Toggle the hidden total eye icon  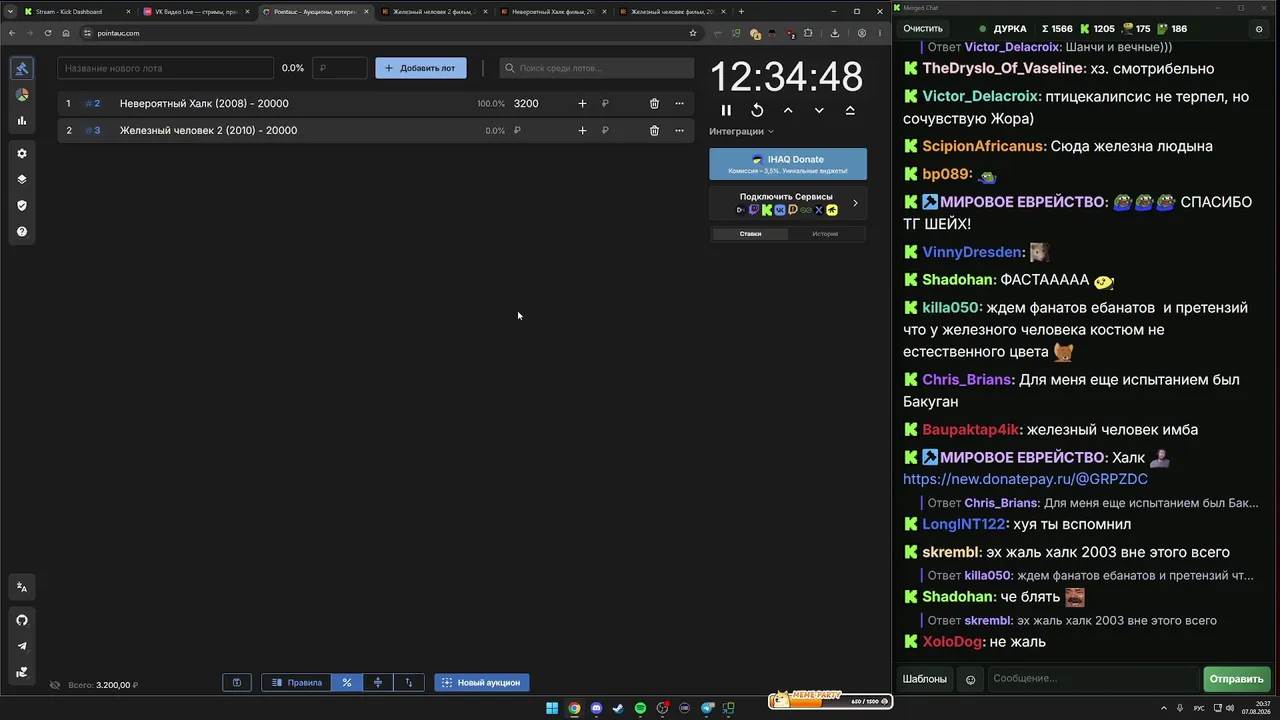(55, 685)
